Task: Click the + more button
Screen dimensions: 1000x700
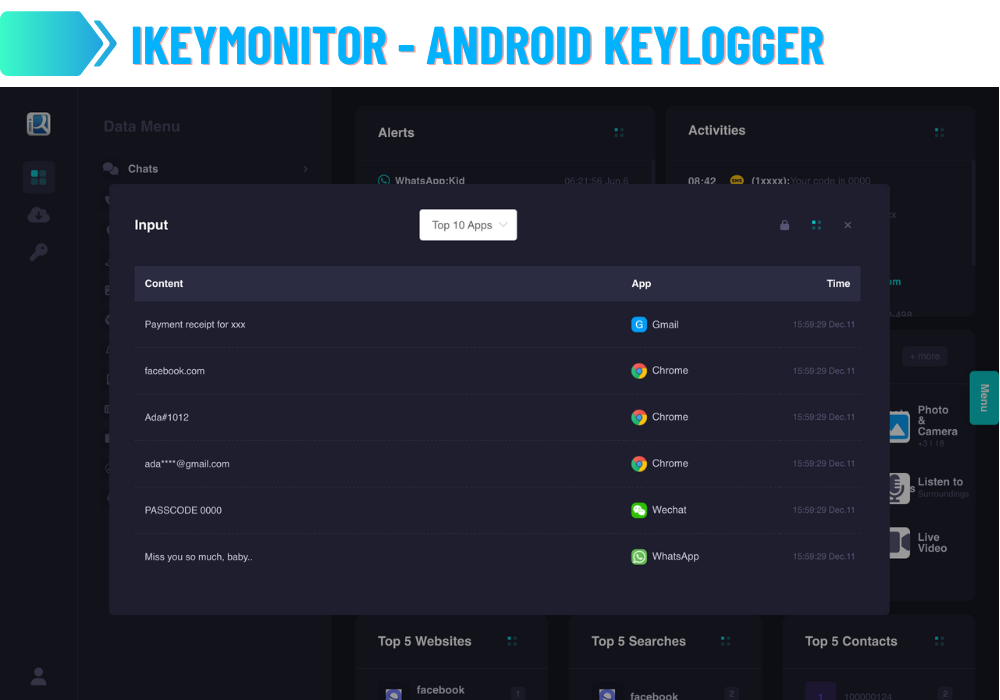Action: pyautogui.click(x=925, y=356)
